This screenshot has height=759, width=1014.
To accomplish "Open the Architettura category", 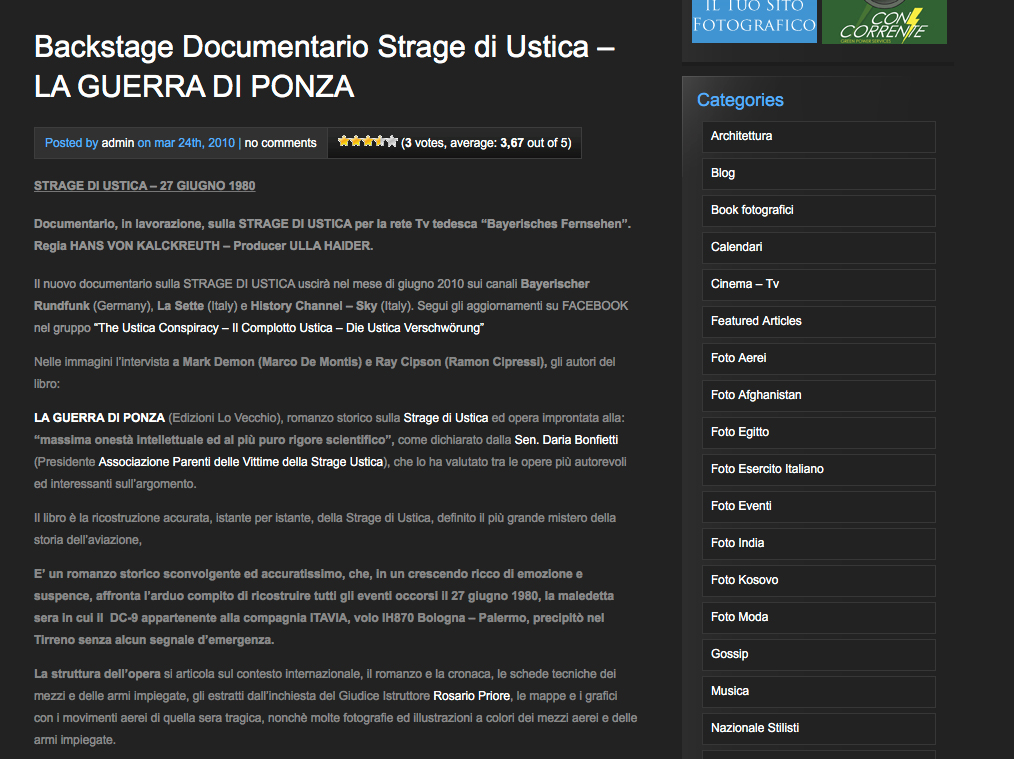I will (x=741, y=136).
